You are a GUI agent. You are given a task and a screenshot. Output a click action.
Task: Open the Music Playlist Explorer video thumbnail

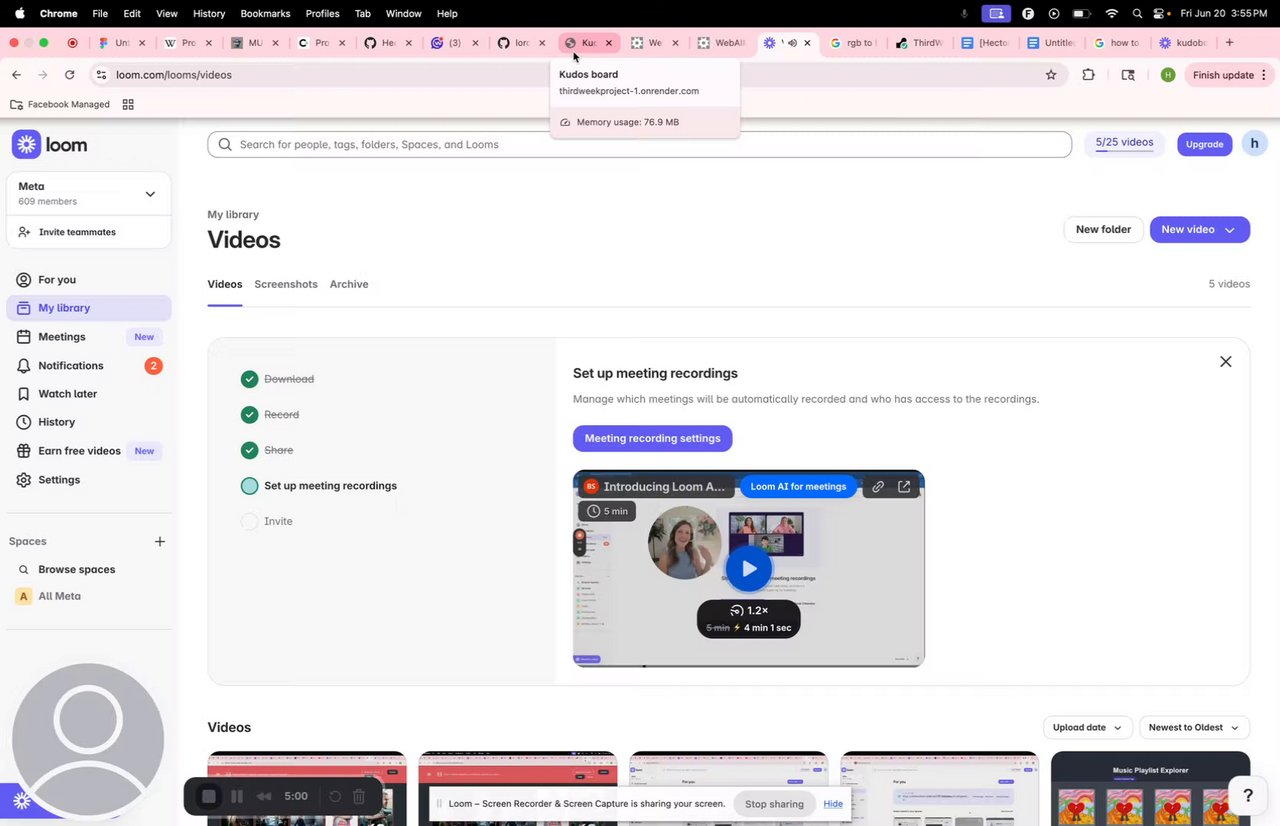tap(1150, 788)
